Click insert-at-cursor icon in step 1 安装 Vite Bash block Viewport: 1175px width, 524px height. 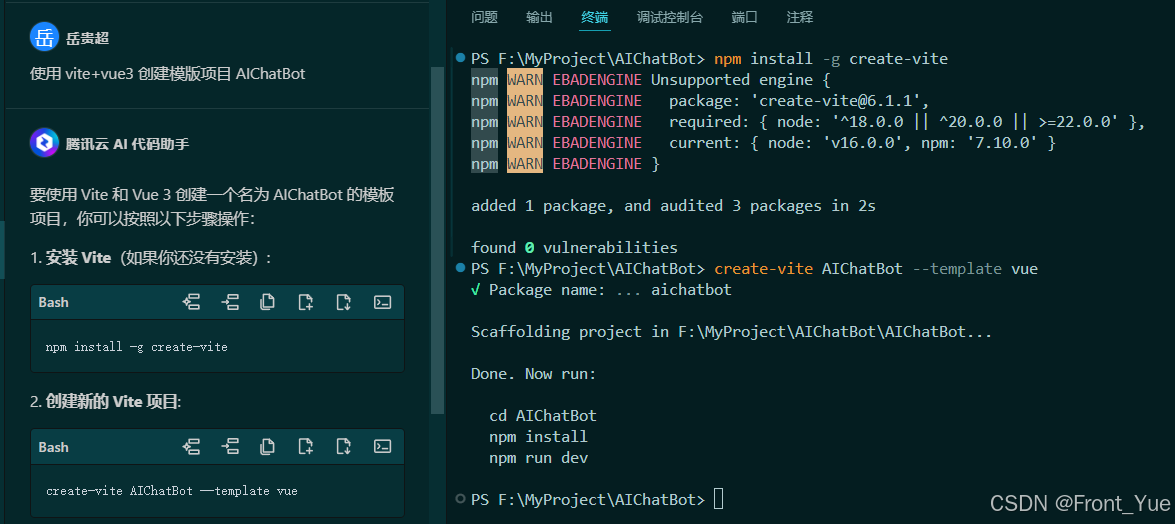(230, 302)
